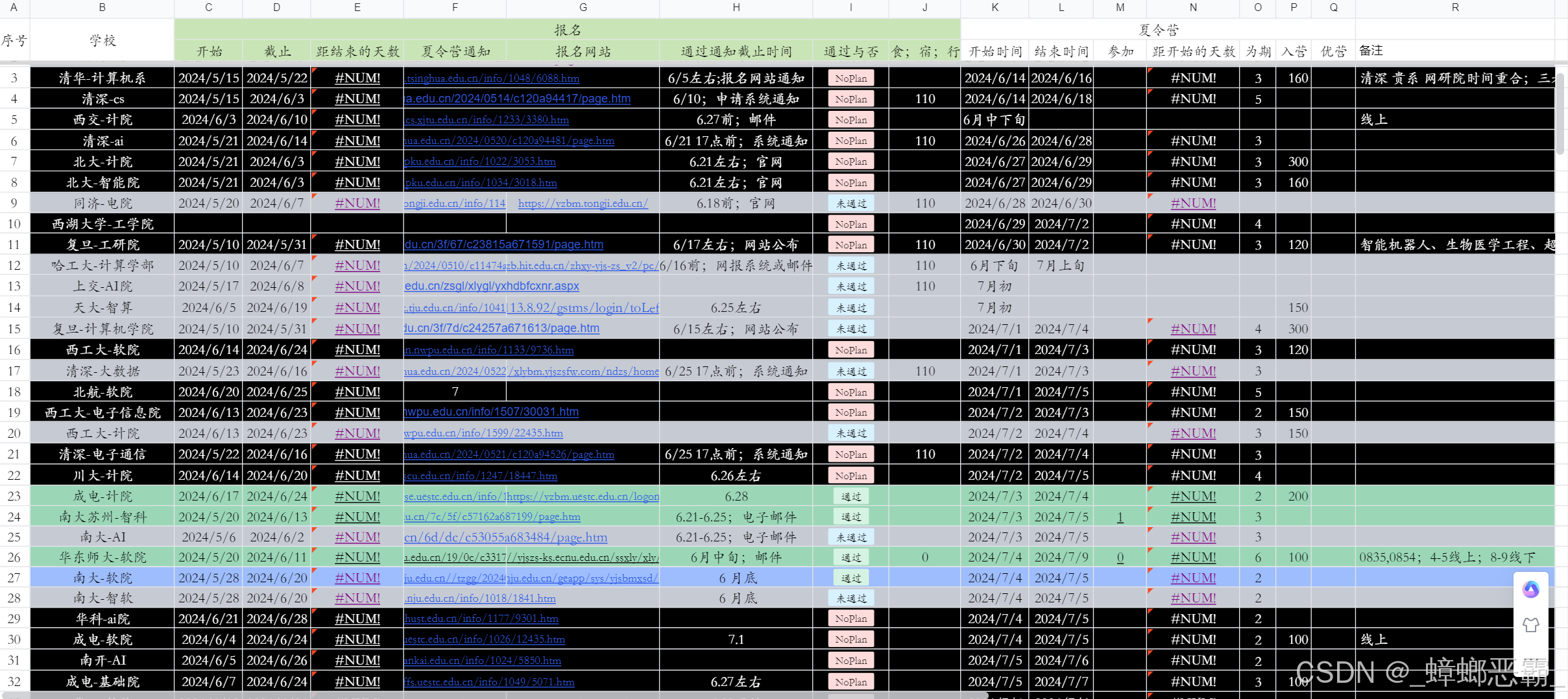Click the NoPlan tag in 西湖大学-工学院 row
The width and height of the screenshot is (1568, 699).
pos(850,224)
